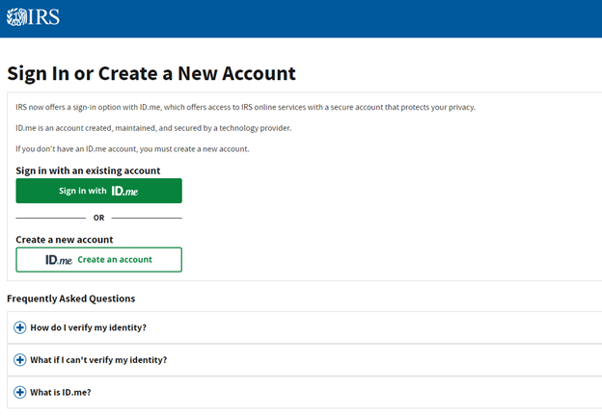Click 'Sign in with an existing account' label
This screenshot has width=602, height=416.
88,171
